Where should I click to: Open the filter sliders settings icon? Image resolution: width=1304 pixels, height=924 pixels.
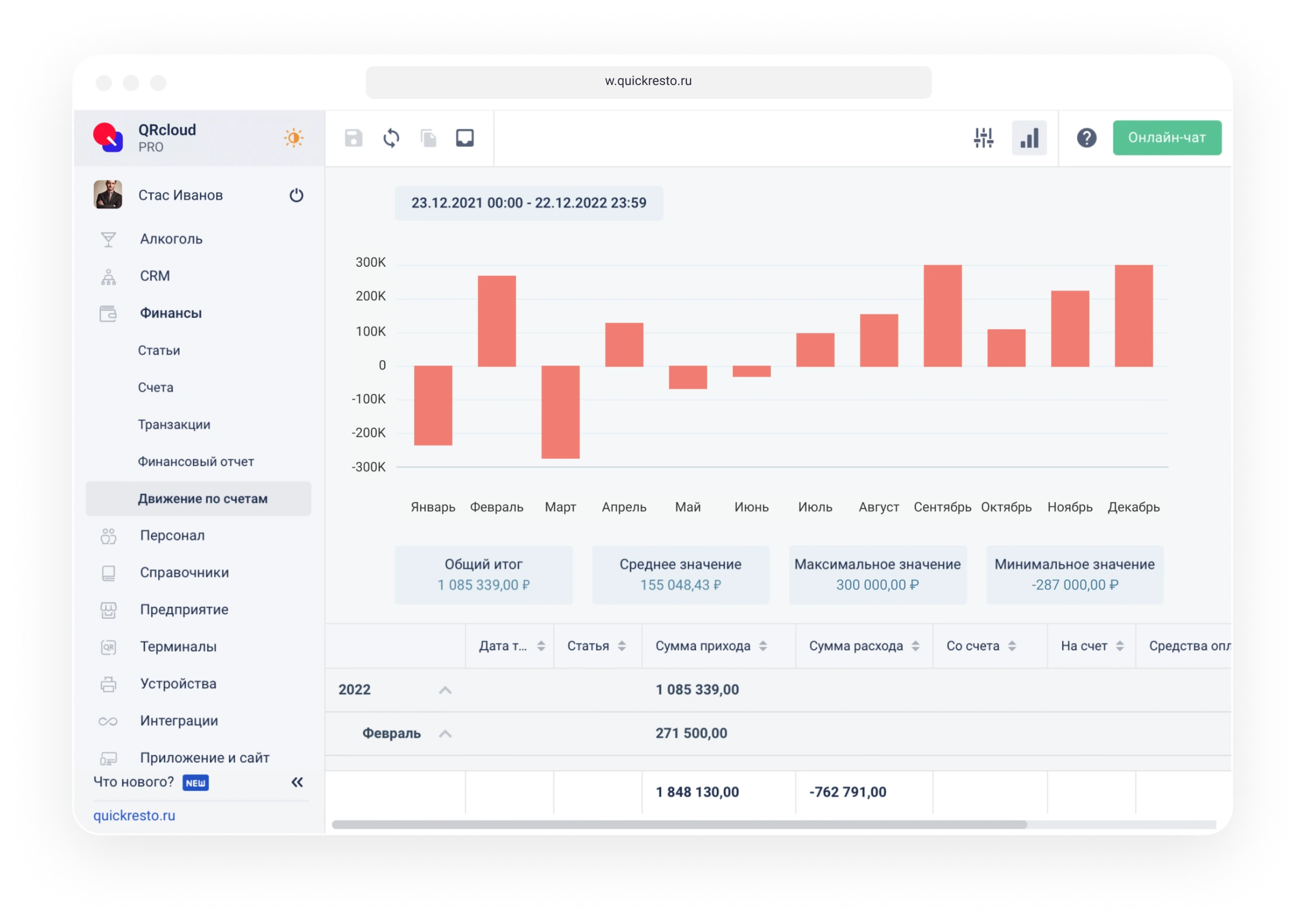click(984, 138)
